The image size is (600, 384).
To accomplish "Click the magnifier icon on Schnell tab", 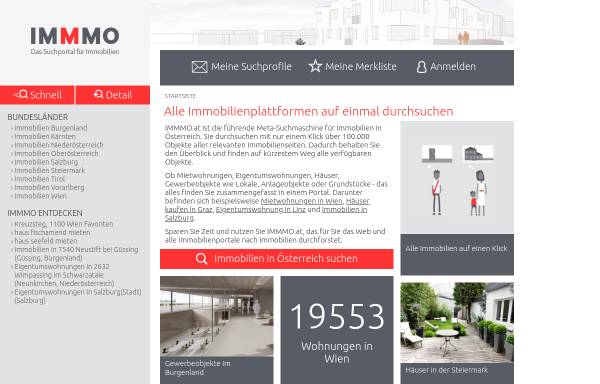I will tap(21, 94).
